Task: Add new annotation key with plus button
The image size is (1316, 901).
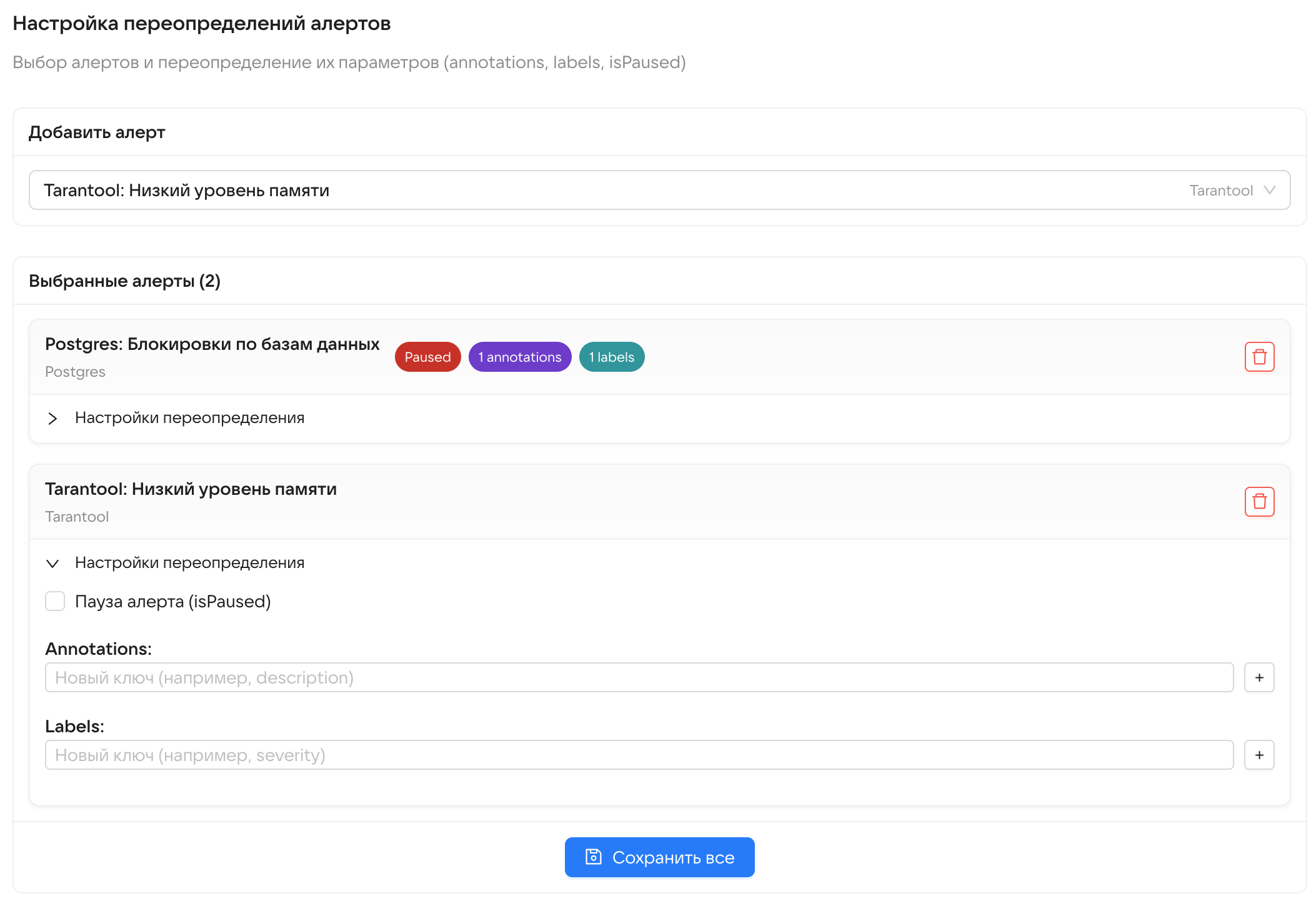Action: click(1259, 677)
